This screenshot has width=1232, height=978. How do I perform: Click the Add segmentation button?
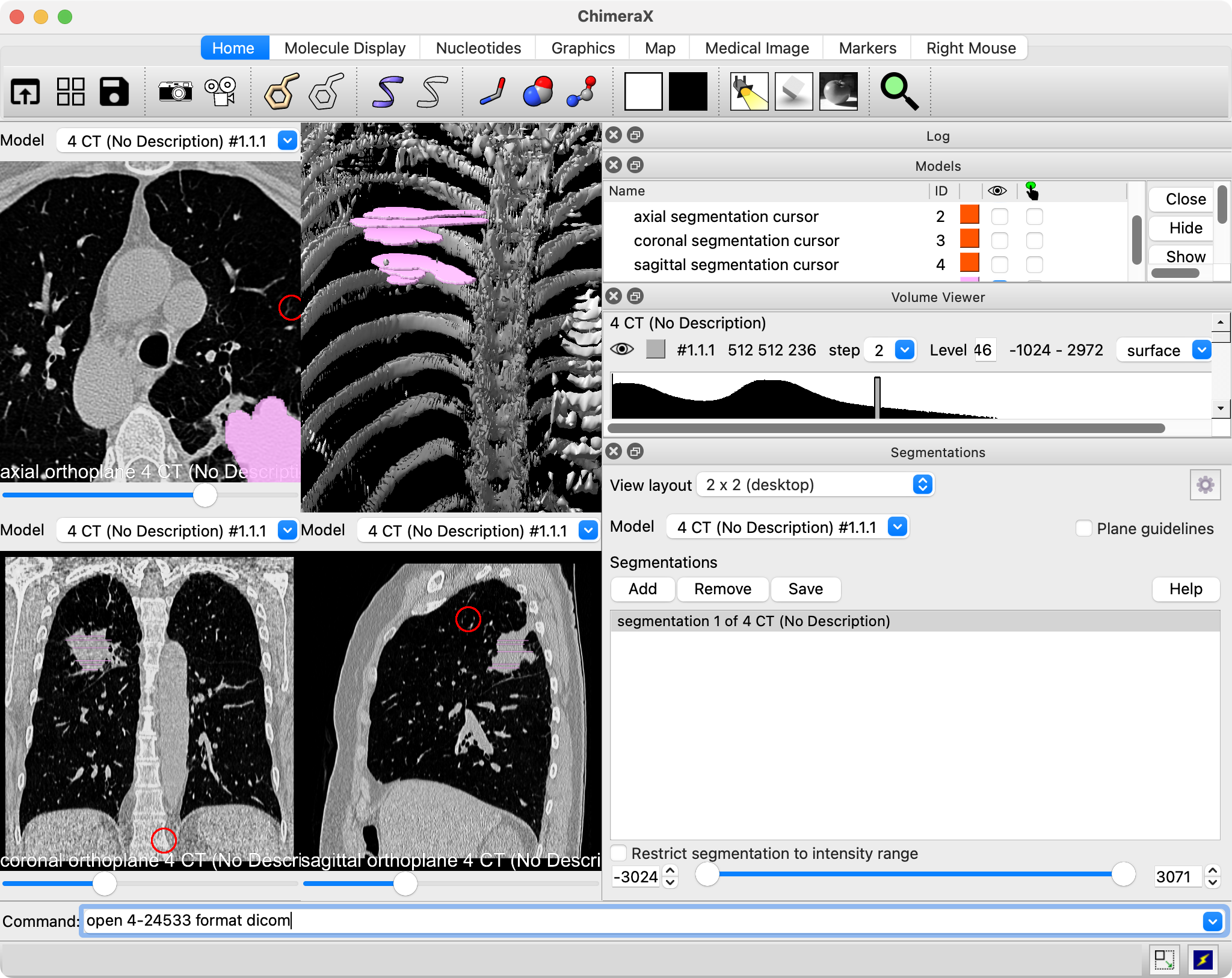point(642,589)
